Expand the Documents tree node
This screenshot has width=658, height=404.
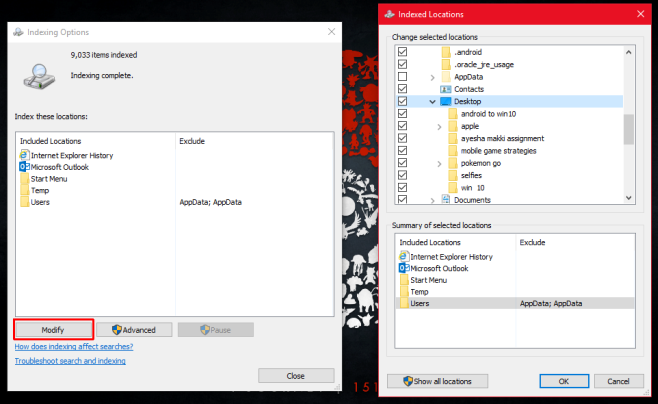[432, 201]
